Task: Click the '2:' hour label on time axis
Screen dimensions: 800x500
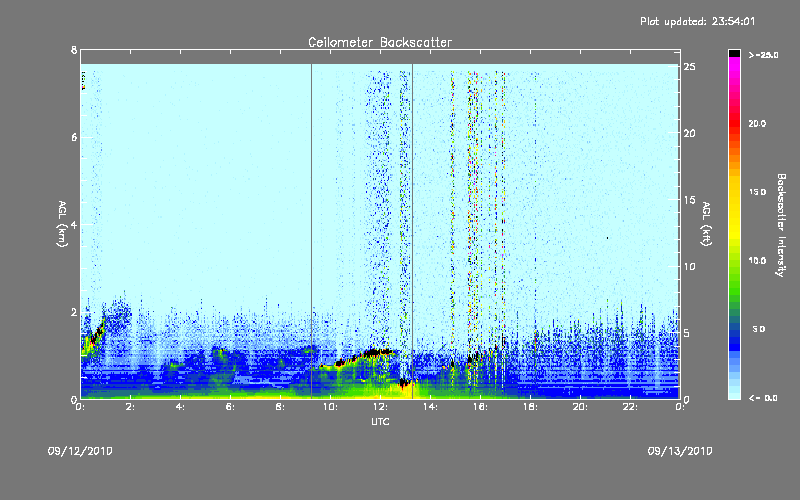Action: [x=131, y=407]
